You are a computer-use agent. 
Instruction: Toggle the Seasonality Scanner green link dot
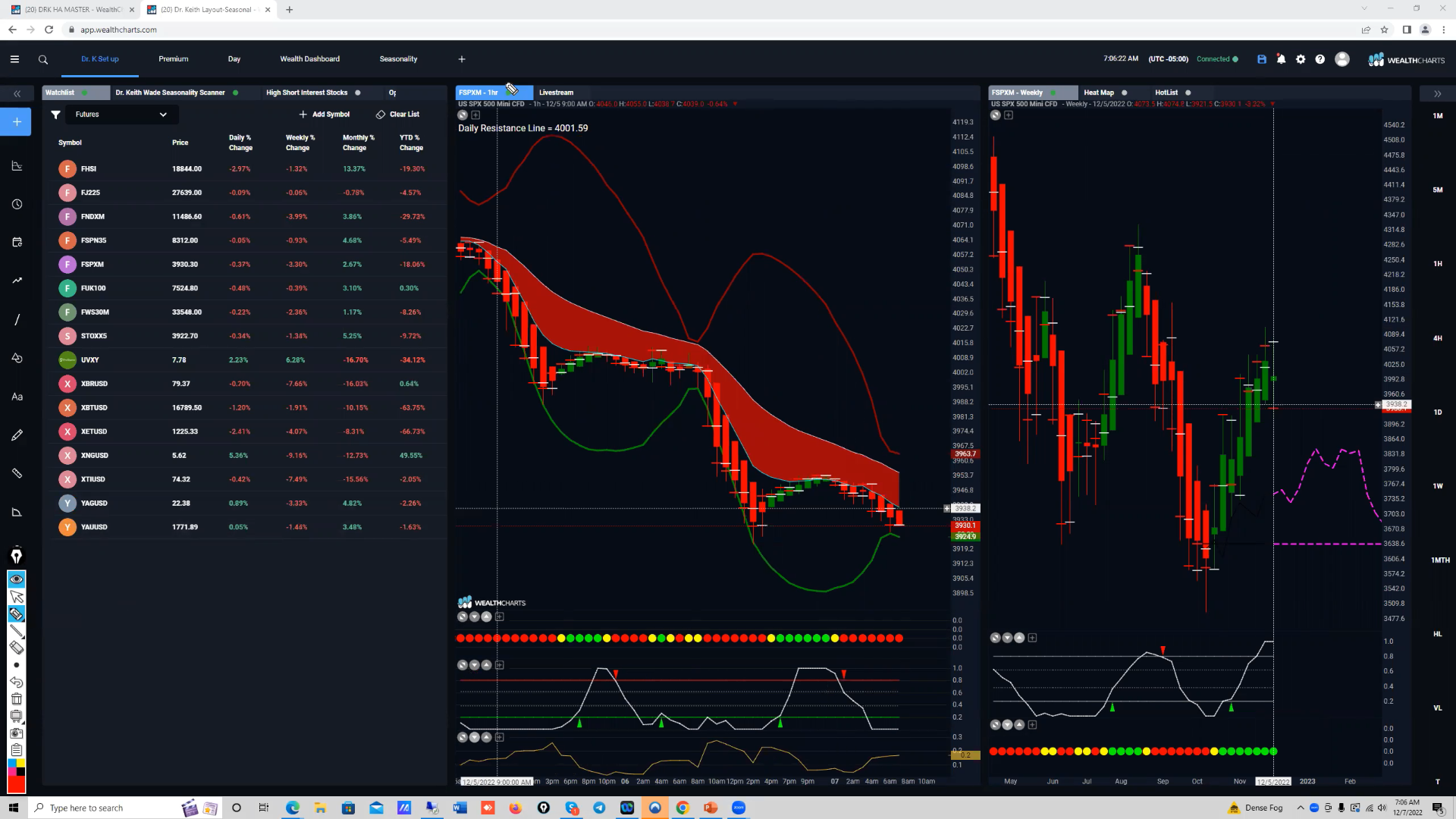[x=235, y=93]
